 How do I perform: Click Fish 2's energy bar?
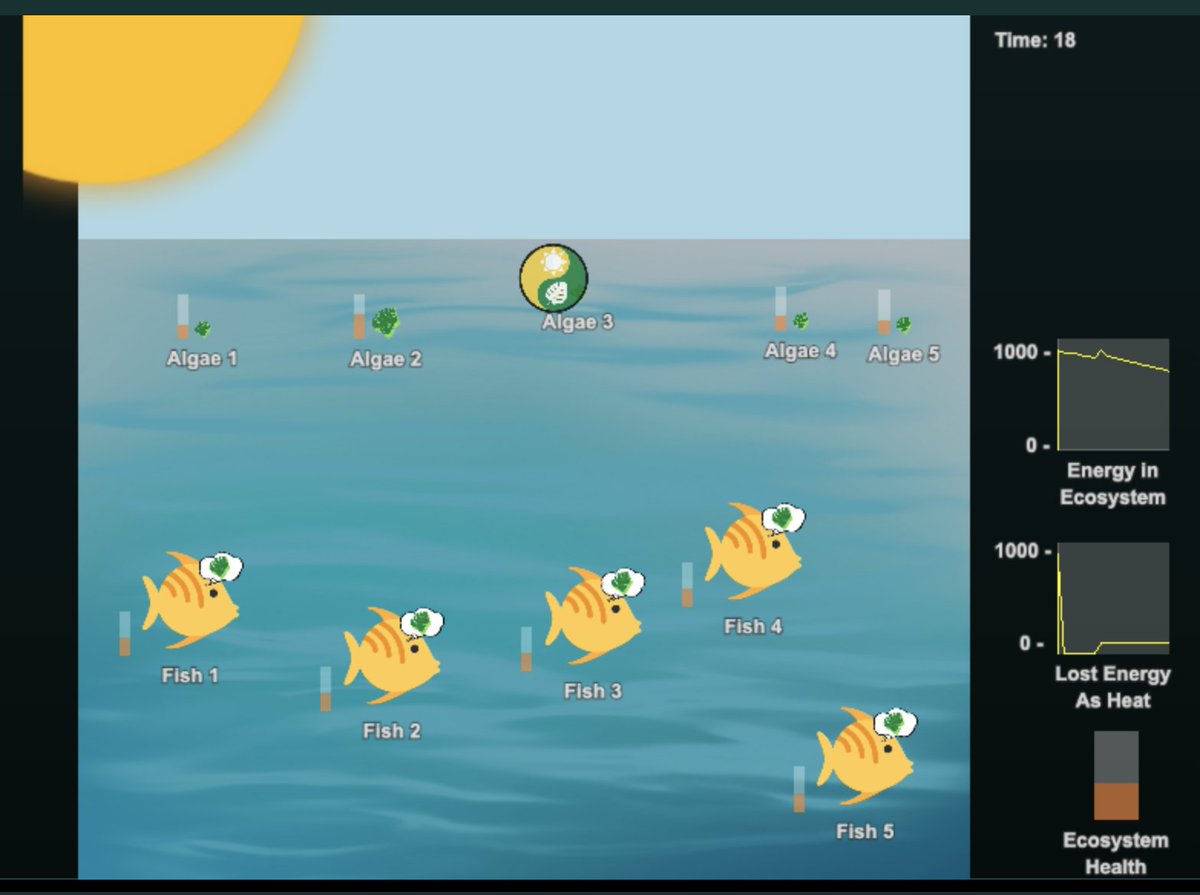pyautogui.click(x=326, y=688)
